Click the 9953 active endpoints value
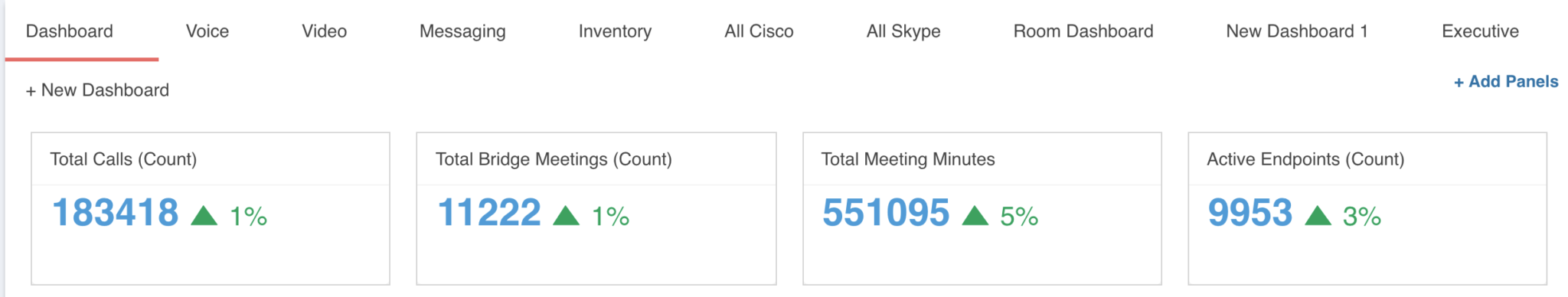The image size is (1568, 297). click(1250, 213)
